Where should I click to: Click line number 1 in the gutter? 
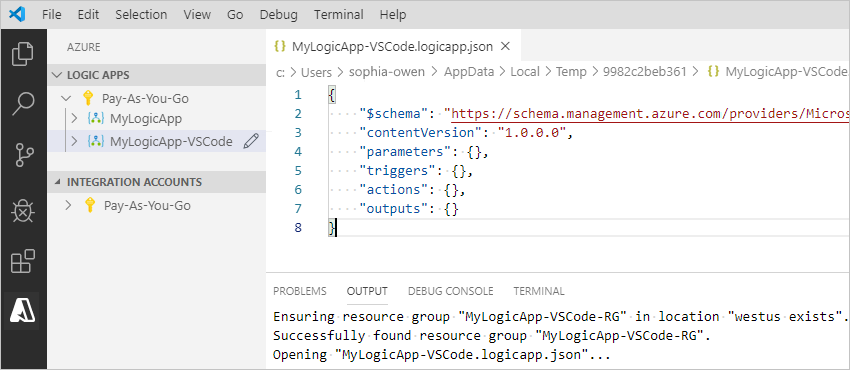pyautogui.click(x=297, y=95)
